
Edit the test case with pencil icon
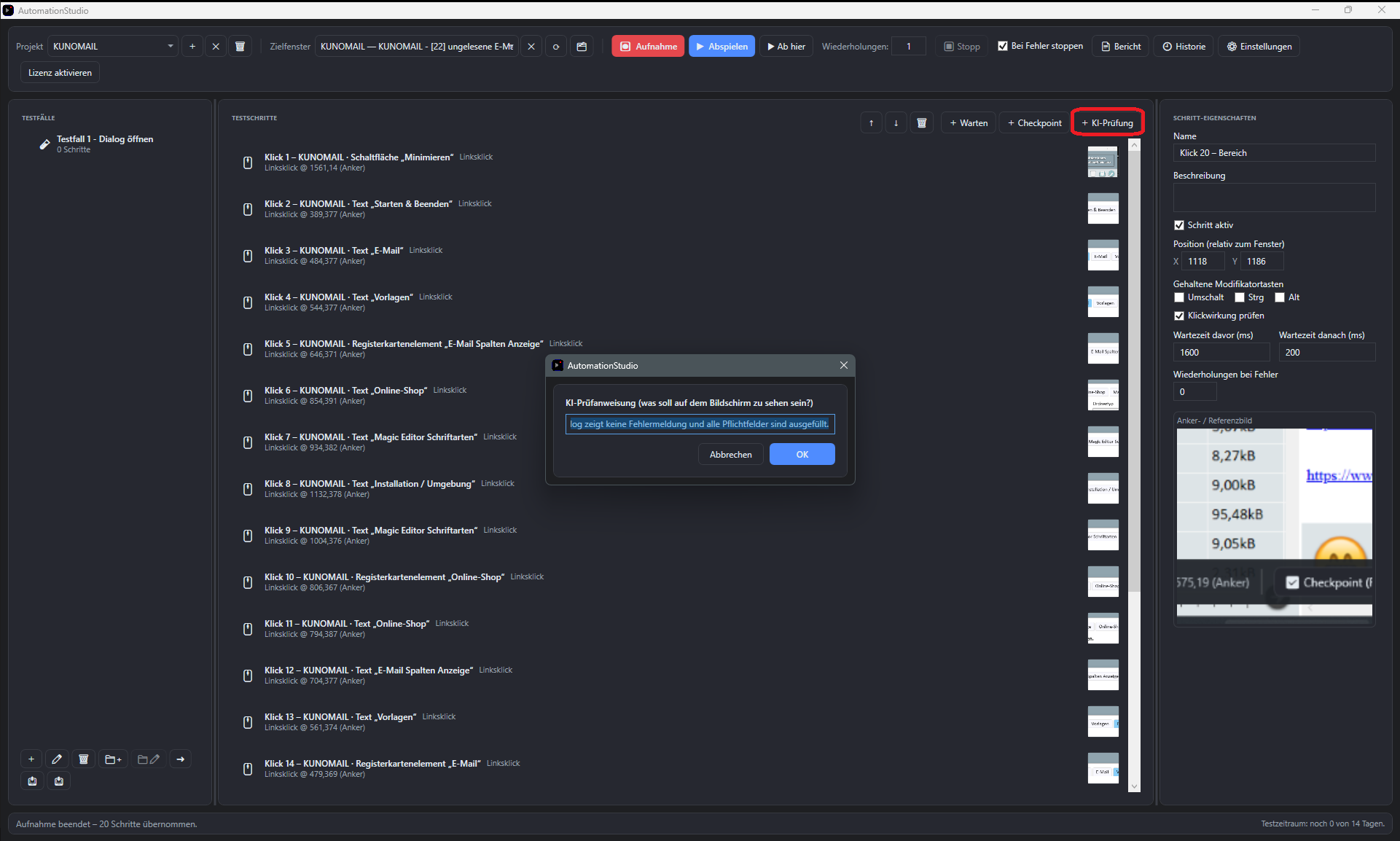click(x=57, y=759)
